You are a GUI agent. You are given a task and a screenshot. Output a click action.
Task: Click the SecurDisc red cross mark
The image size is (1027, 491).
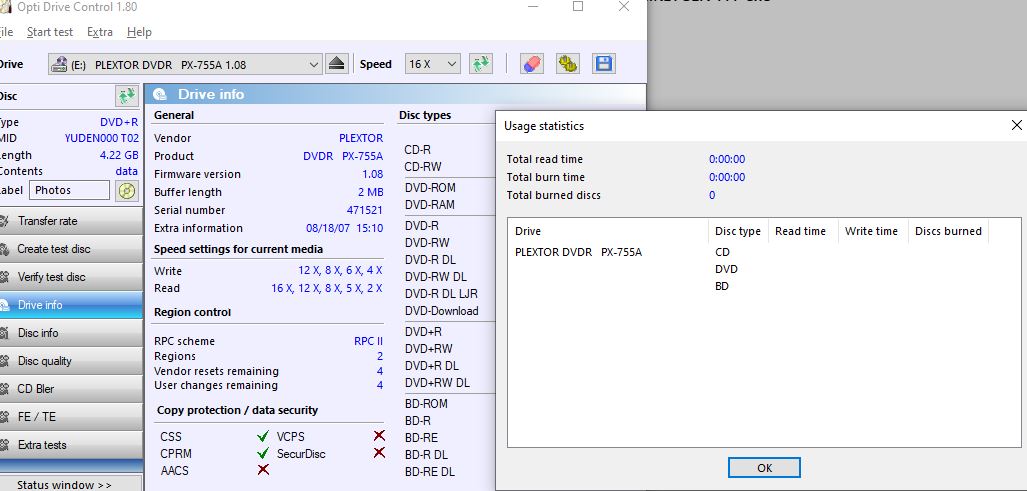(x=379, y=452)
